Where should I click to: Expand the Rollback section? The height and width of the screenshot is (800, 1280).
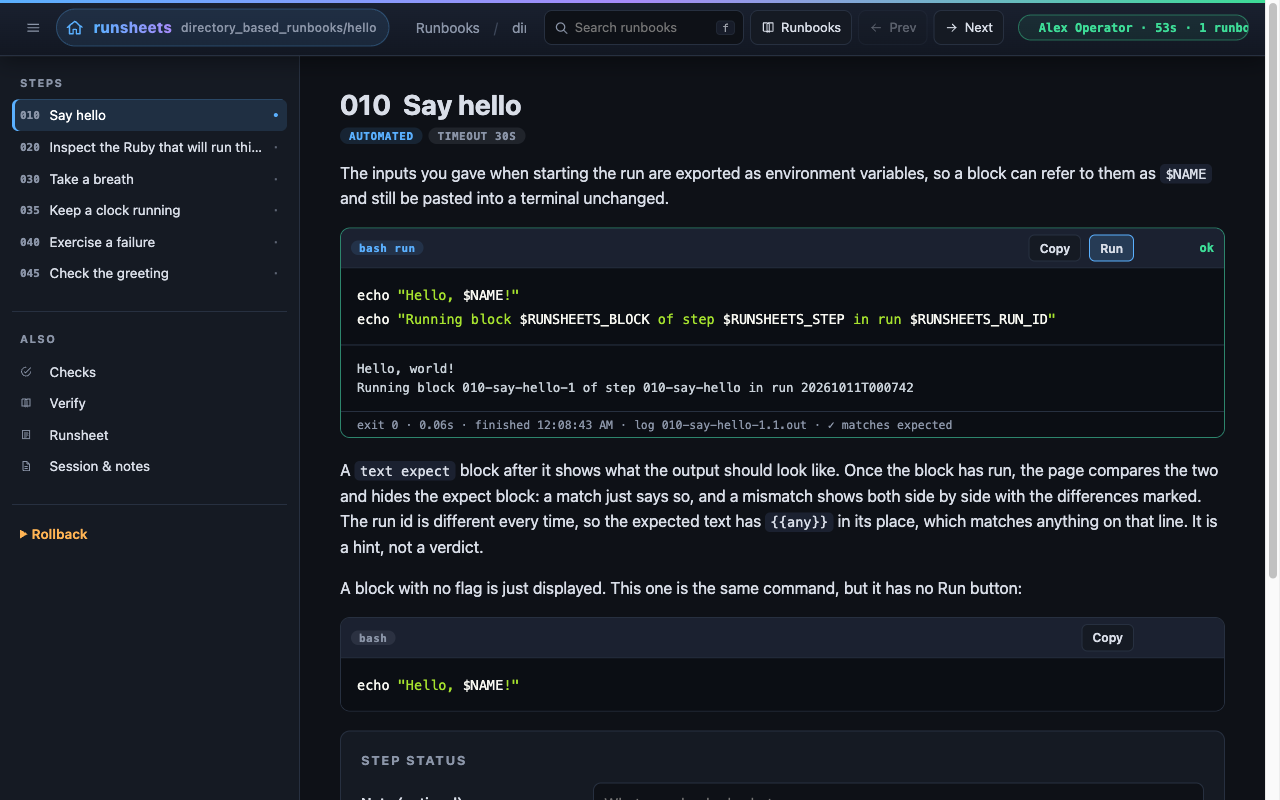[x=54, y=534]
